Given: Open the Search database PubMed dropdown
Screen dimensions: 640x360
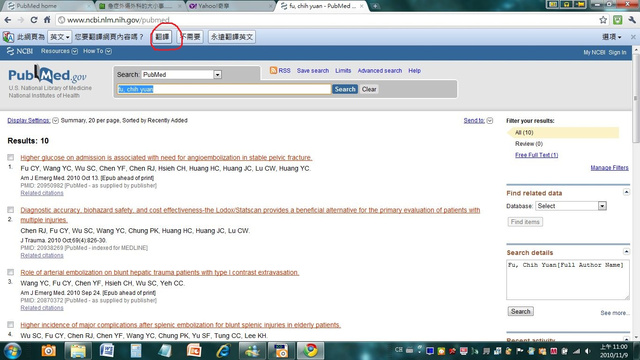Looking at the screenshot, I should pyautogui.click(x=181, y=74).
